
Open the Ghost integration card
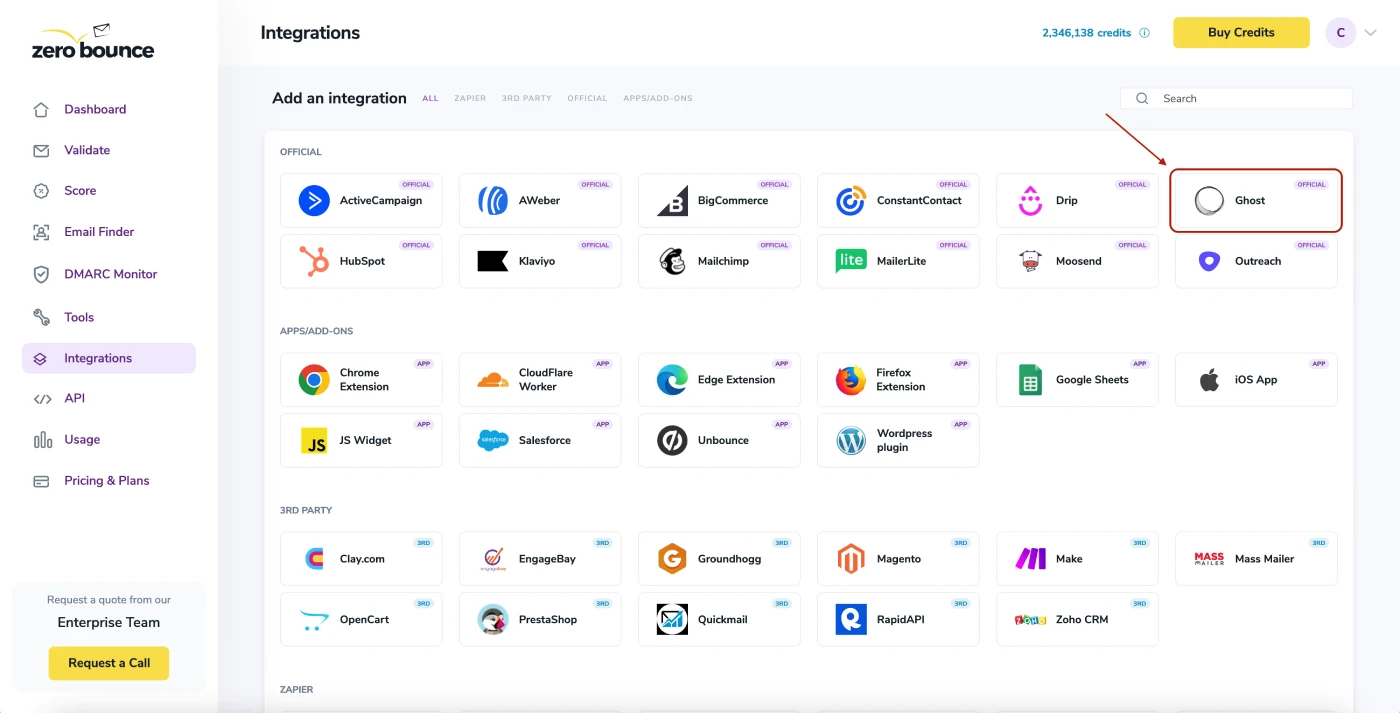click(1255, 200)
